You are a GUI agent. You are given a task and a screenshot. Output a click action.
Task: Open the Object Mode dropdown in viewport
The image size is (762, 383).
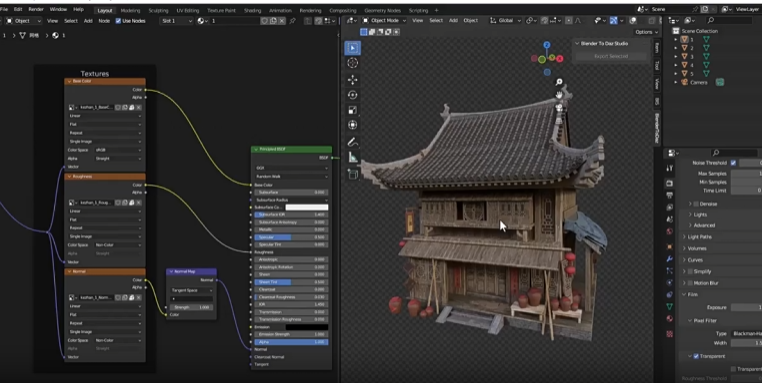click(x=384, y=20)
